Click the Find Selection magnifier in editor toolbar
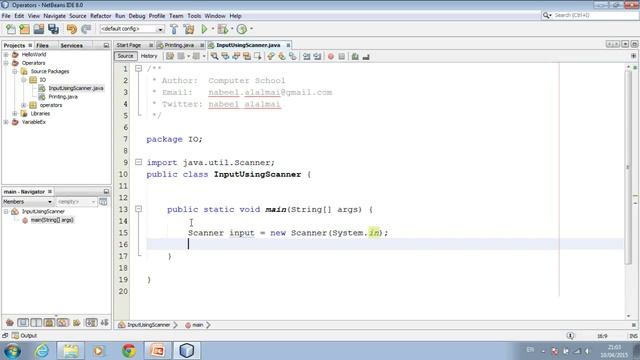Viewport: 640px width, 360px height. point(214,56)
